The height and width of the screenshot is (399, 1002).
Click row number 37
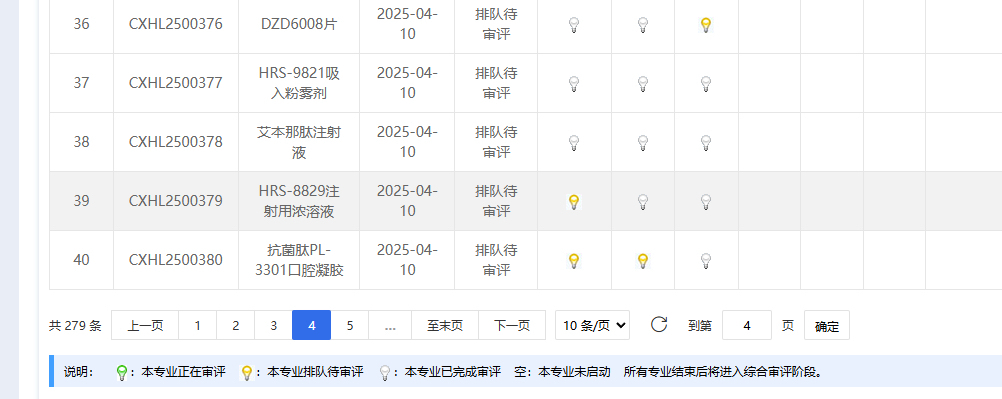point(81,83)
